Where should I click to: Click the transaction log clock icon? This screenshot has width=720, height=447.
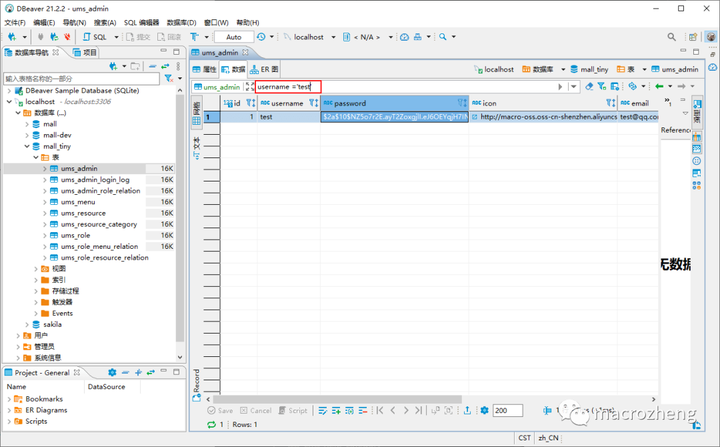(x=261, y=37)
